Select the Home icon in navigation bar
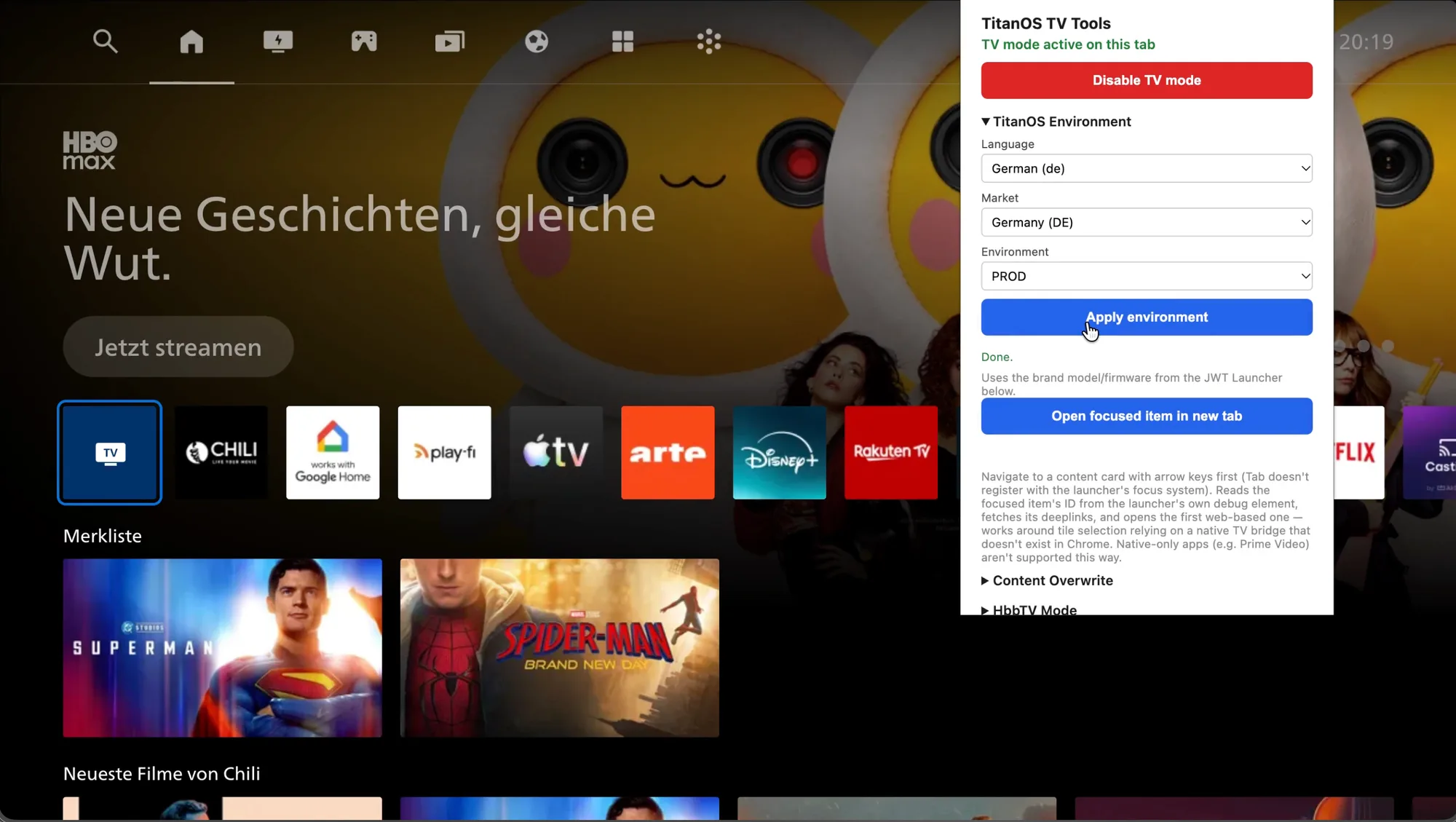Viewport: 1456px width, 822px height. tap(191, 42)
